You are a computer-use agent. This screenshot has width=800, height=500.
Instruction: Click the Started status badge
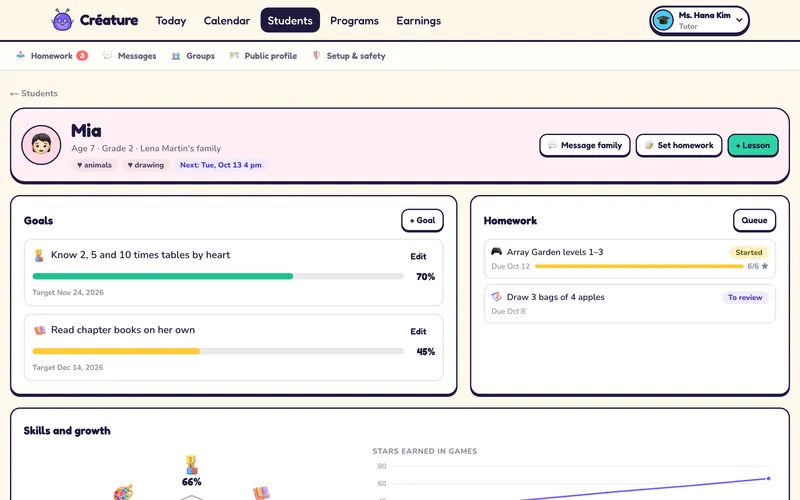click(x=748, y=252)
